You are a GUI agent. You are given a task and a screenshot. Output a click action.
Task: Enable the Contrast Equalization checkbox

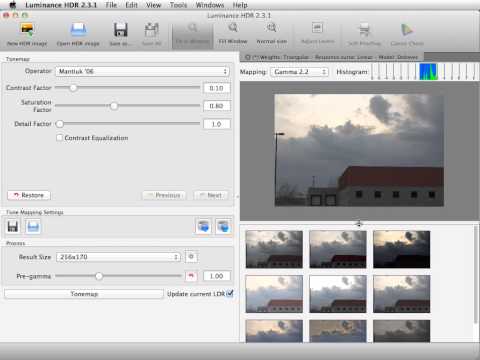pos(59,138)
